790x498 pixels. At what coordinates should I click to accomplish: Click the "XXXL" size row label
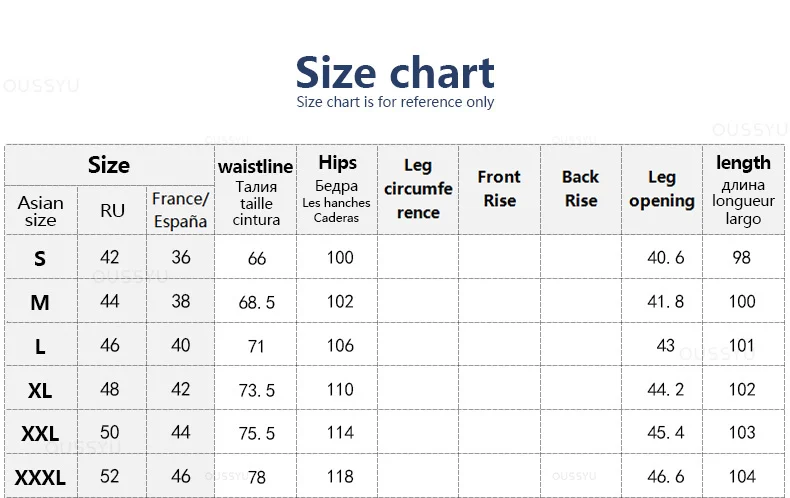[40, 478]
